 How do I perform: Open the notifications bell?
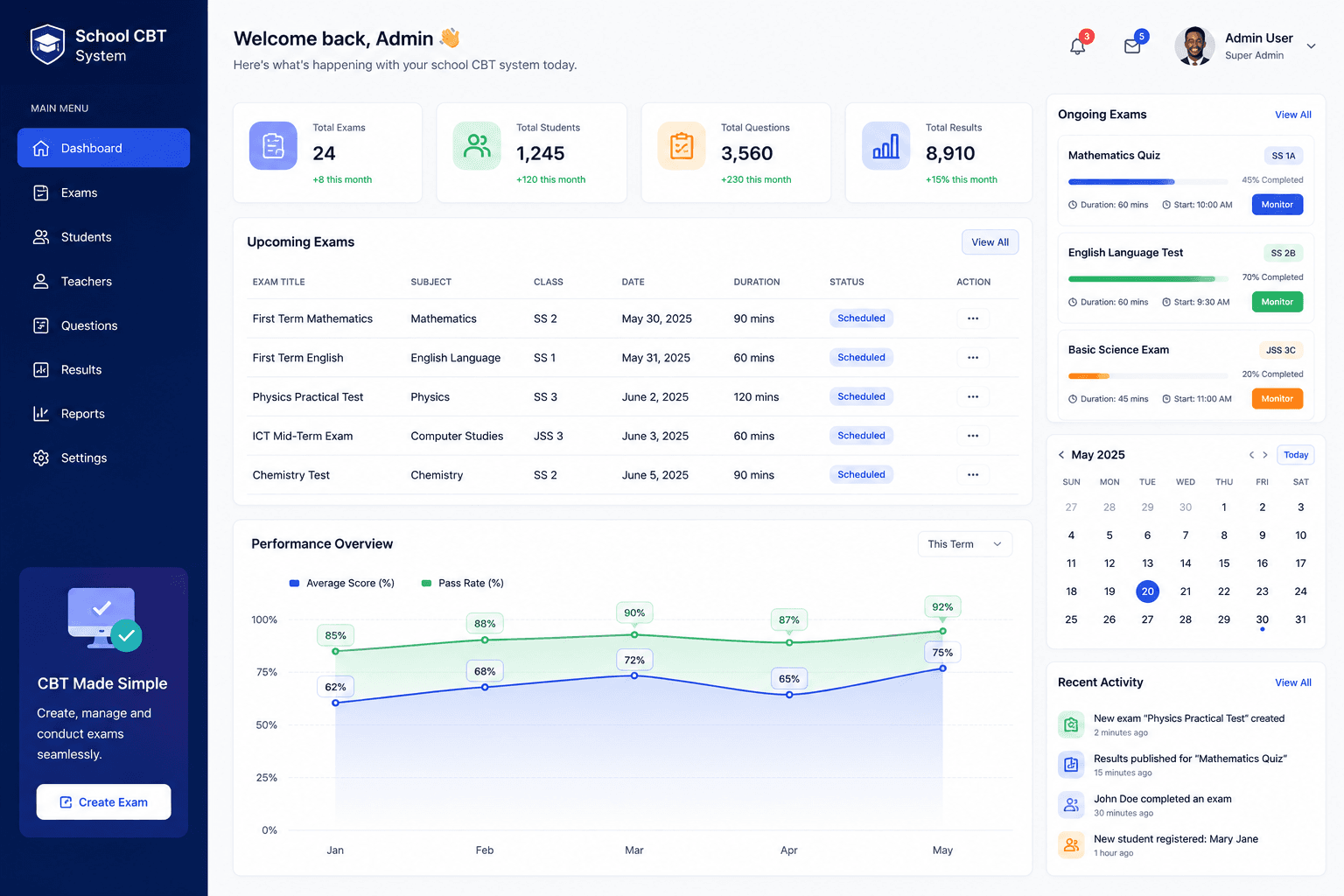pos(1078,46)
